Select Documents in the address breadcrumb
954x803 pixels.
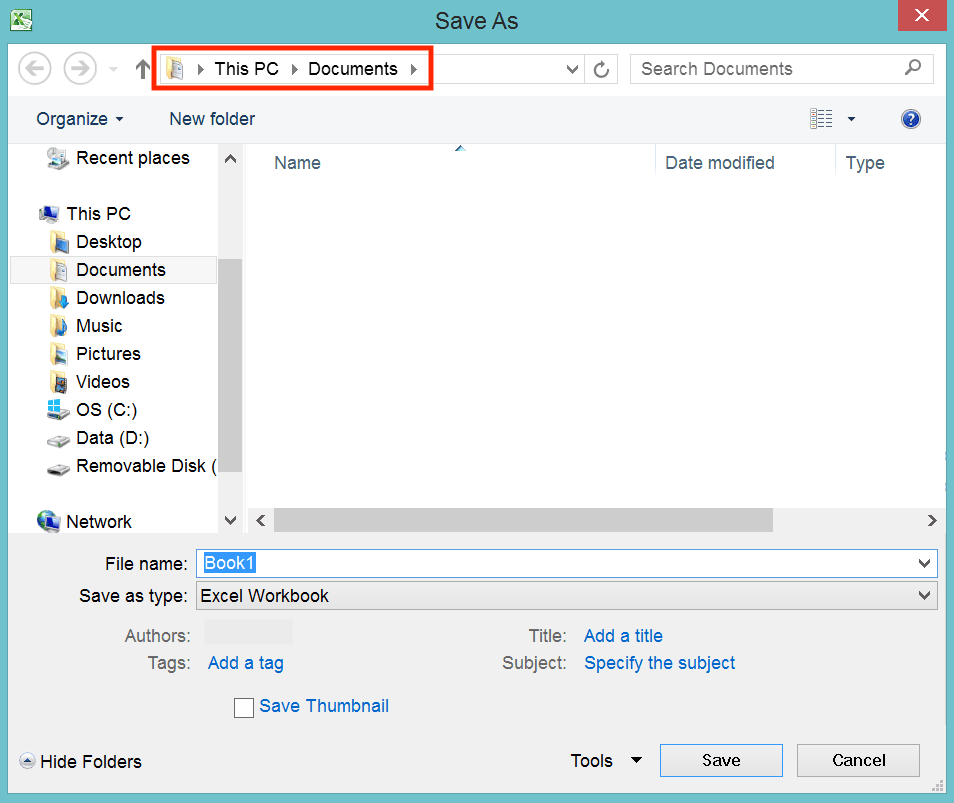(353, 69)
